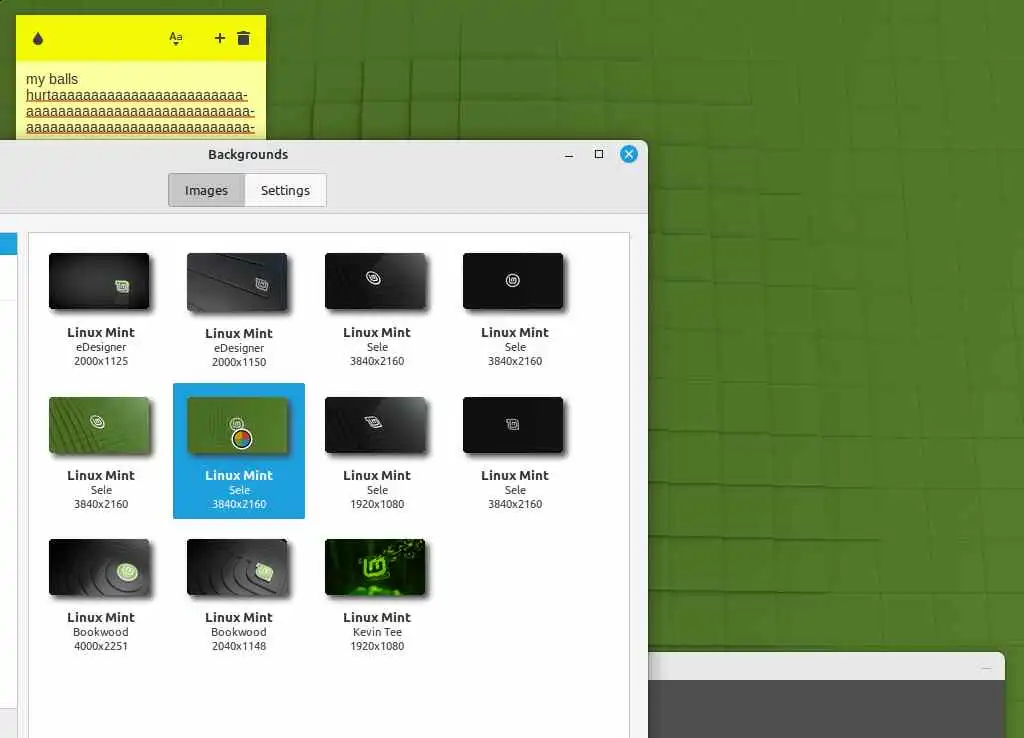Select eDesigner 2000x1150 wallpaper thumbnail
1024x738 pixels.
point(237,282)
